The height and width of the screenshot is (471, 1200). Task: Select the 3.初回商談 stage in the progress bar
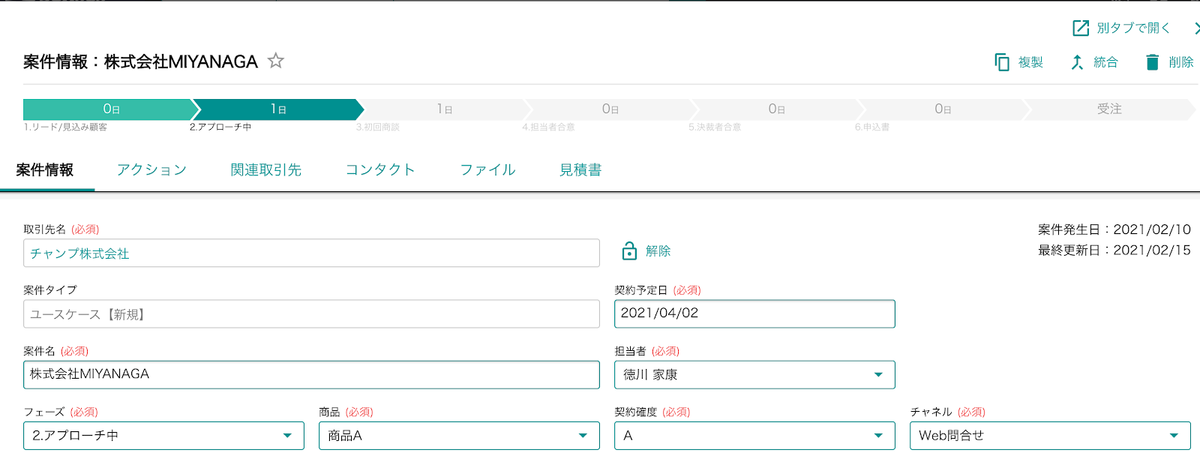[445, 109]
